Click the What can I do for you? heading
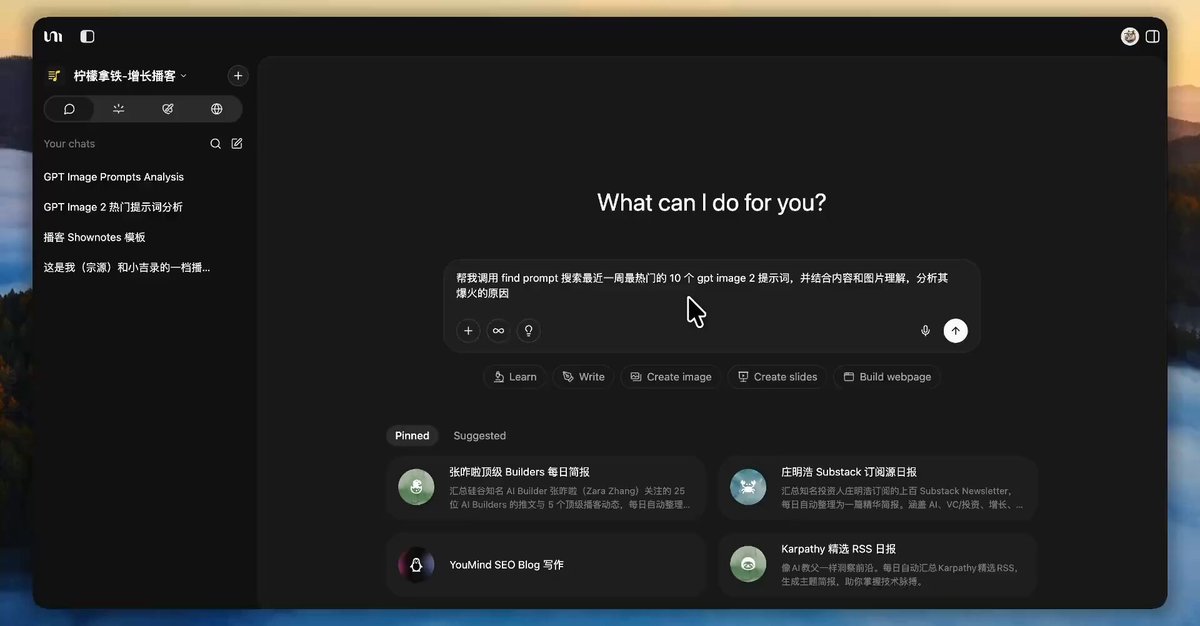 712,202
